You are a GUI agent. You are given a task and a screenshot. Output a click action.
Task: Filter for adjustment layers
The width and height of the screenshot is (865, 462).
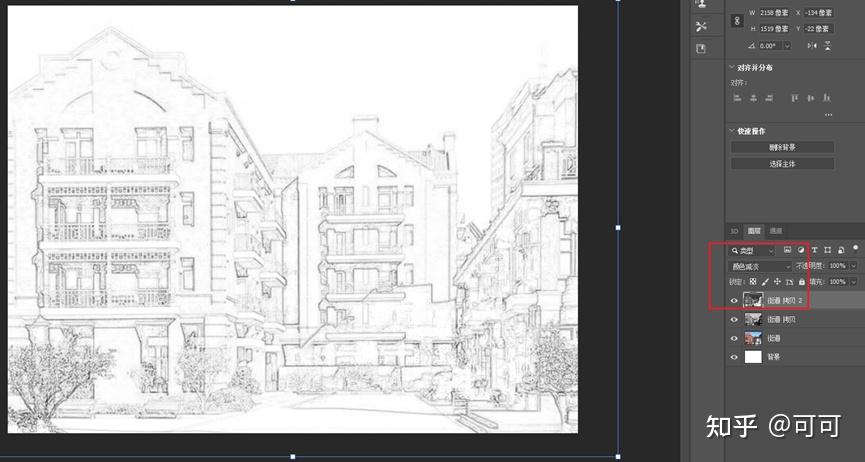[x=800, y=251]
